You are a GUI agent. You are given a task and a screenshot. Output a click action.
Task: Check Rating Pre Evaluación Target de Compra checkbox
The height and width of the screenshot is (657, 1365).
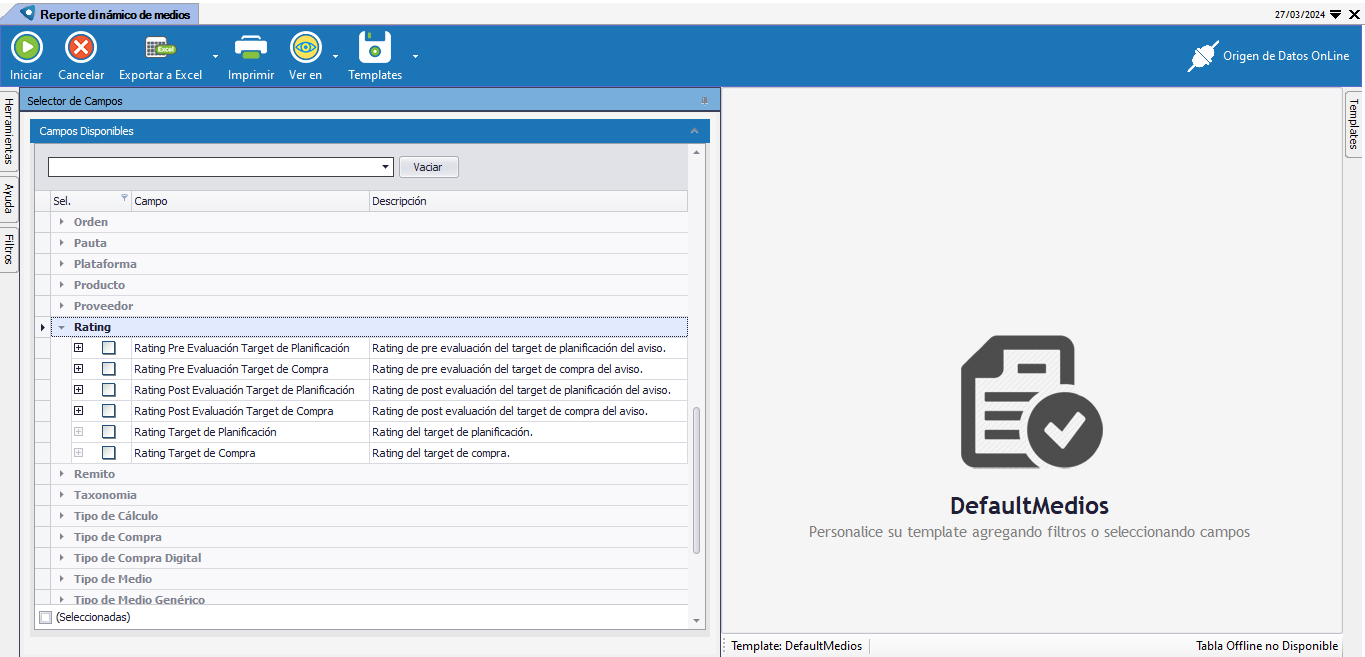click(x=109, y=369)
